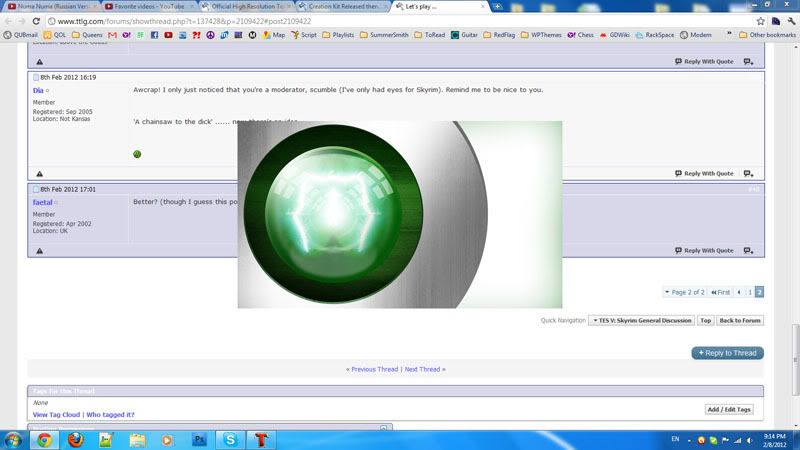
Task: Click the Windows Start orb
Action: (13, 439)
